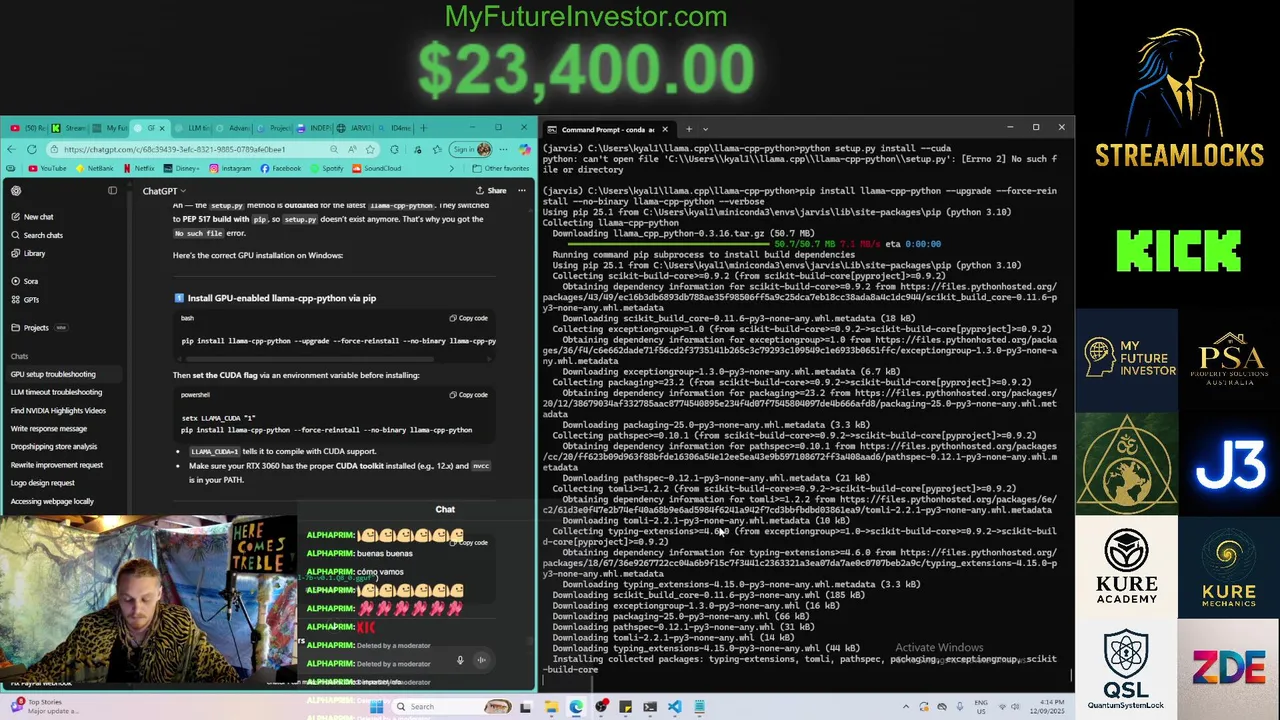Viewport: 1280px width, 720px height.
Task: Switch to the Kick Stream browser tab
Action: [x=70, y=128]
